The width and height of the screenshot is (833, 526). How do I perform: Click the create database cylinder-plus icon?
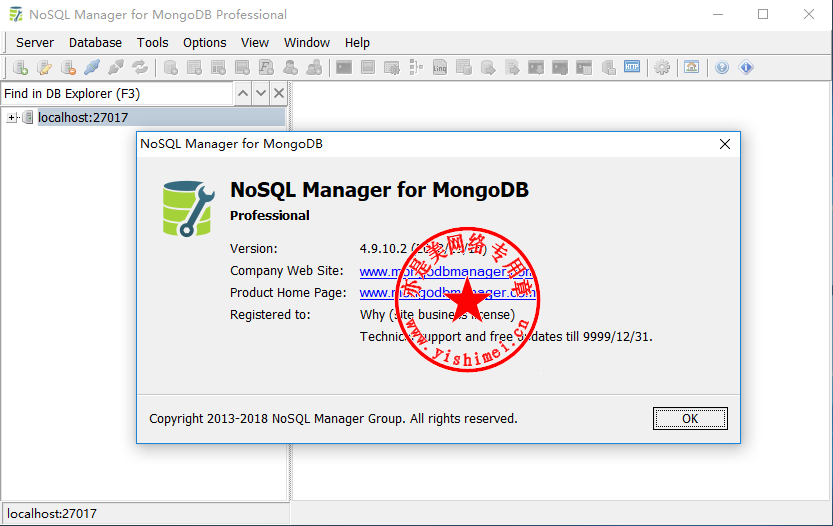click(171, 67)
